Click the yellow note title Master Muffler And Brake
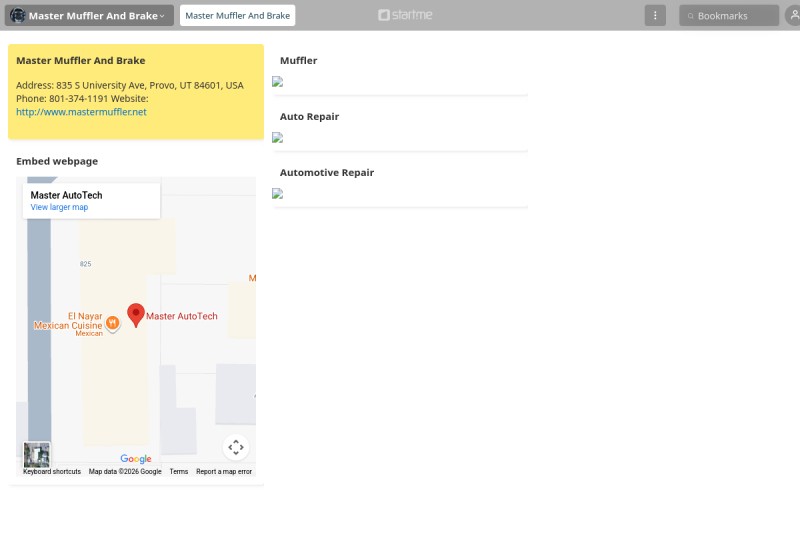 point(81,61)
